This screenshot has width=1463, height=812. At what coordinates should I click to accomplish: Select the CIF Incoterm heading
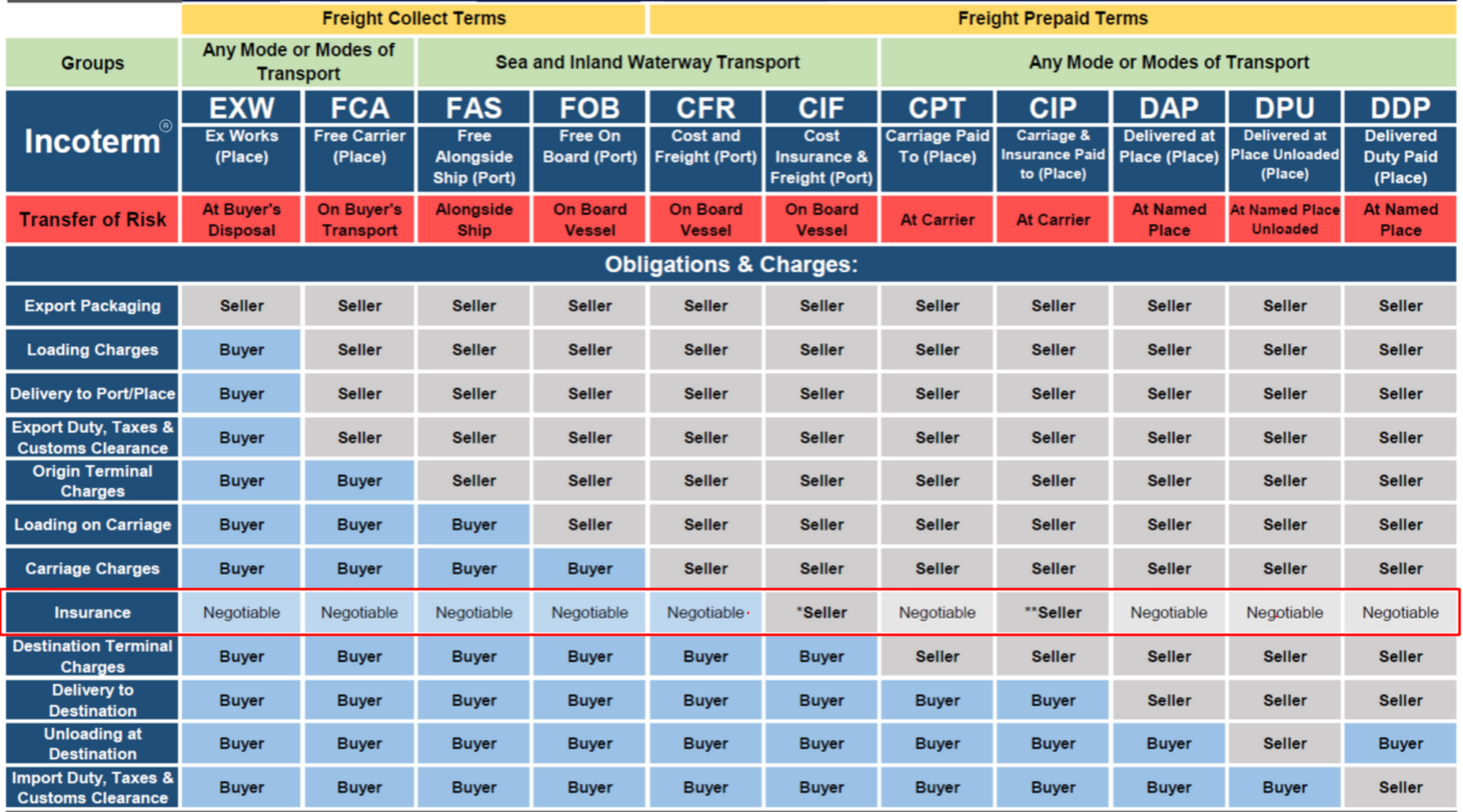821,108
